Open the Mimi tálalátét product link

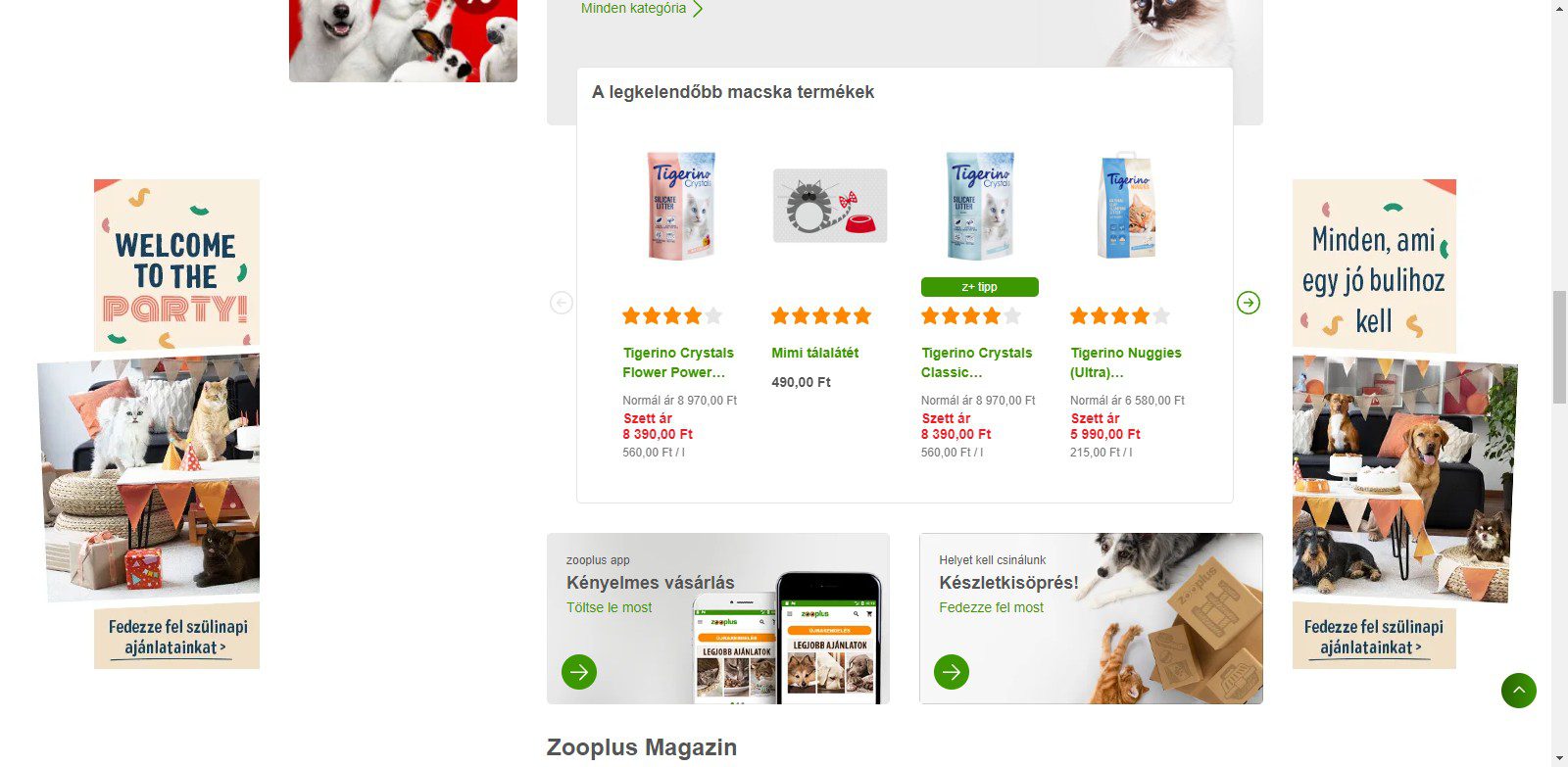pyautogui.click(x=814, y=353)
